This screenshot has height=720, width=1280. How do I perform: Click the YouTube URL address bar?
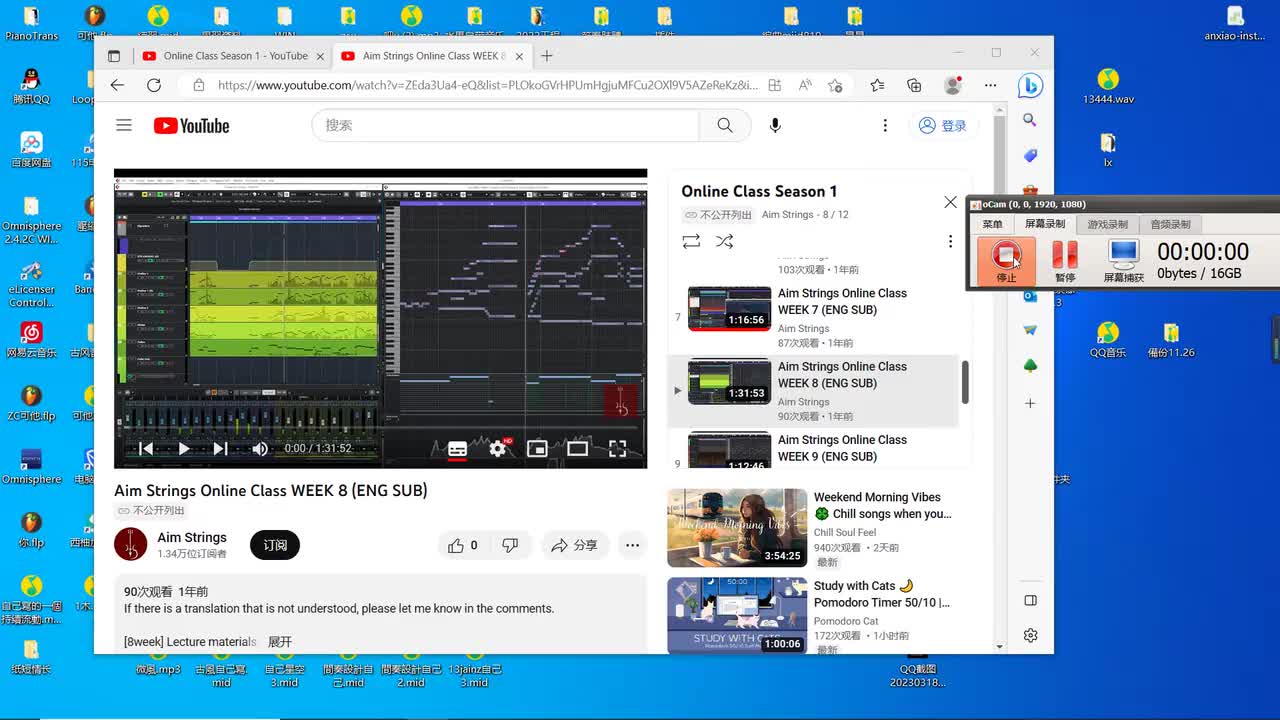[x=487, y=85]
